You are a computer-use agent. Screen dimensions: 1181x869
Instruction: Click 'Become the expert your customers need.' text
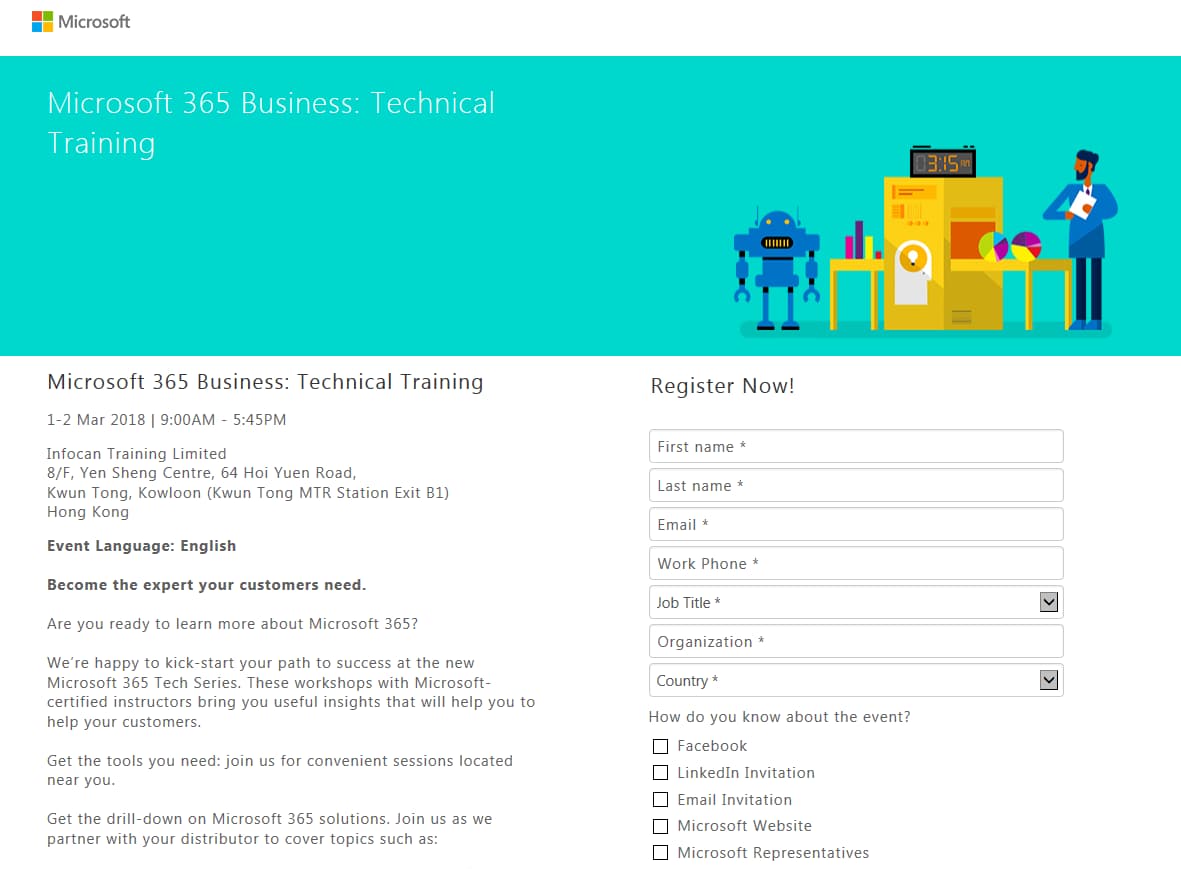206,585
